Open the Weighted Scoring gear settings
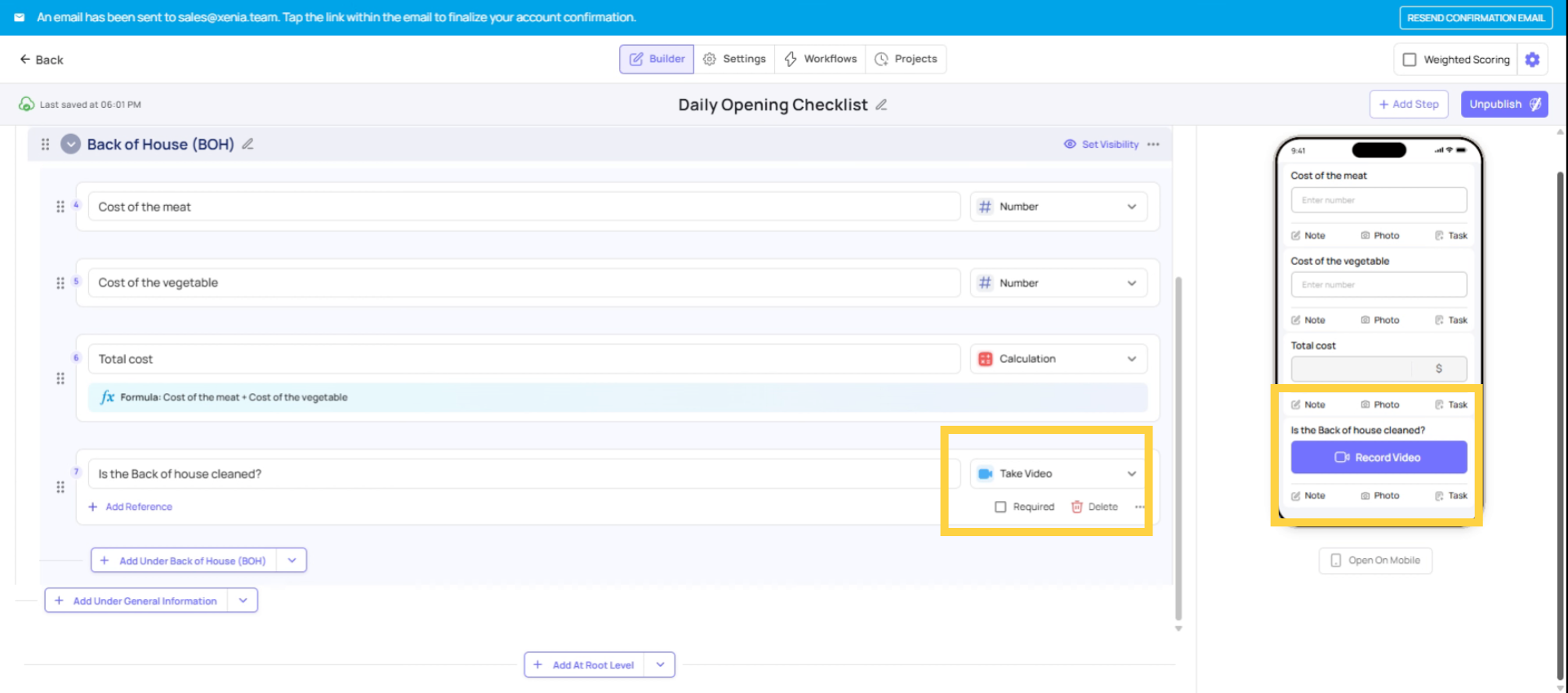This screenshot has width=1568, height=693. point(1532,60)
